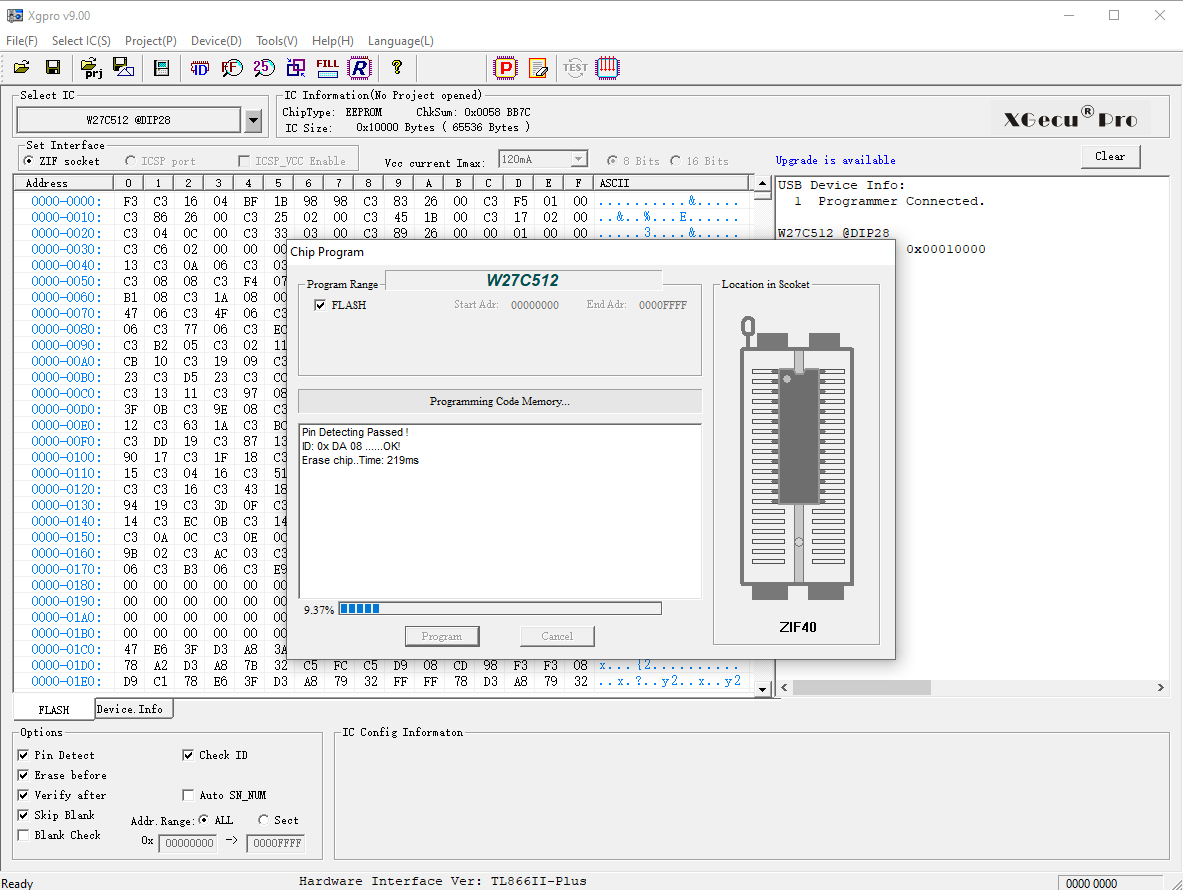1183x890 pixels.
Task: Open the Help(H) menu
Action: [x=333, y=41]
